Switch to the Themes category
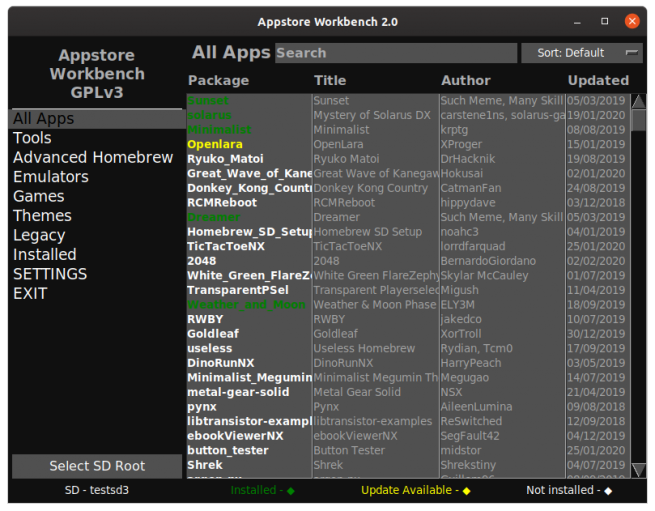Viewport: 655px width, 511px height. click(42, 216)
